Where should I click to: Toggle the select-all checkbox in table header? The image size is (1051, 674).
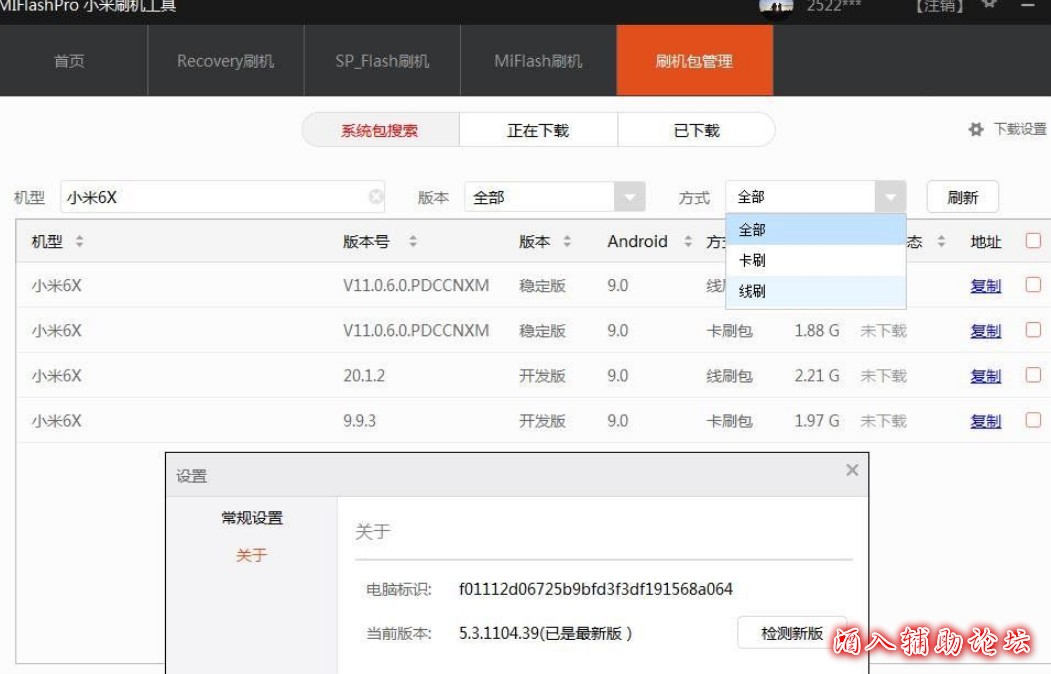click(1033, 240)
